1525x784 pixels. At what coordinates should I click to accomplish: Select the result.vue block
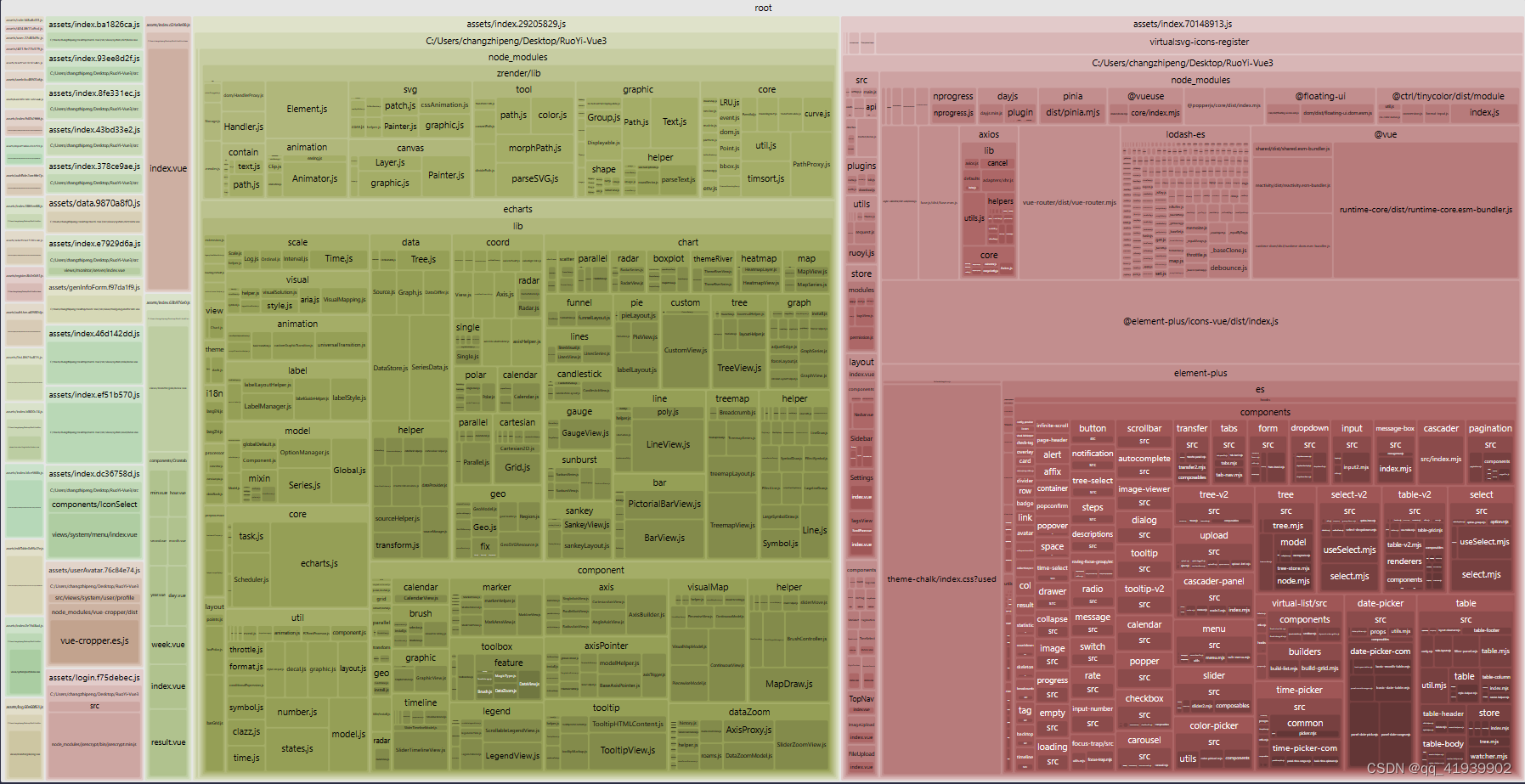tap(168, 742)
